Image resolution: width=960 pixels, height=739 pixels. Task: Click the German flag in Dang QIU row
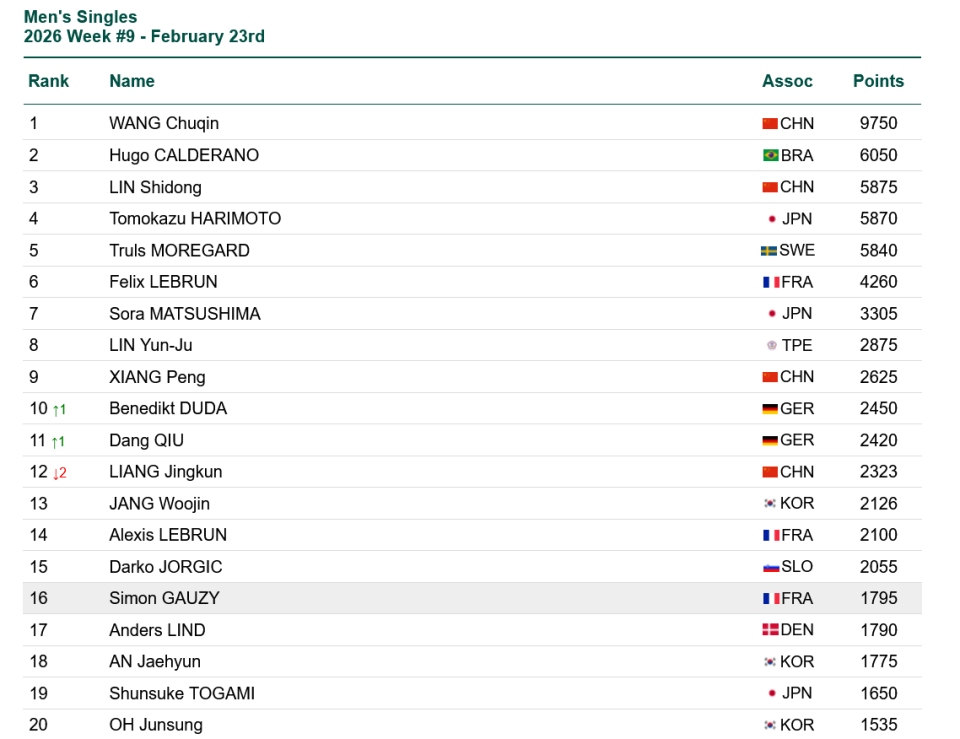770,441
